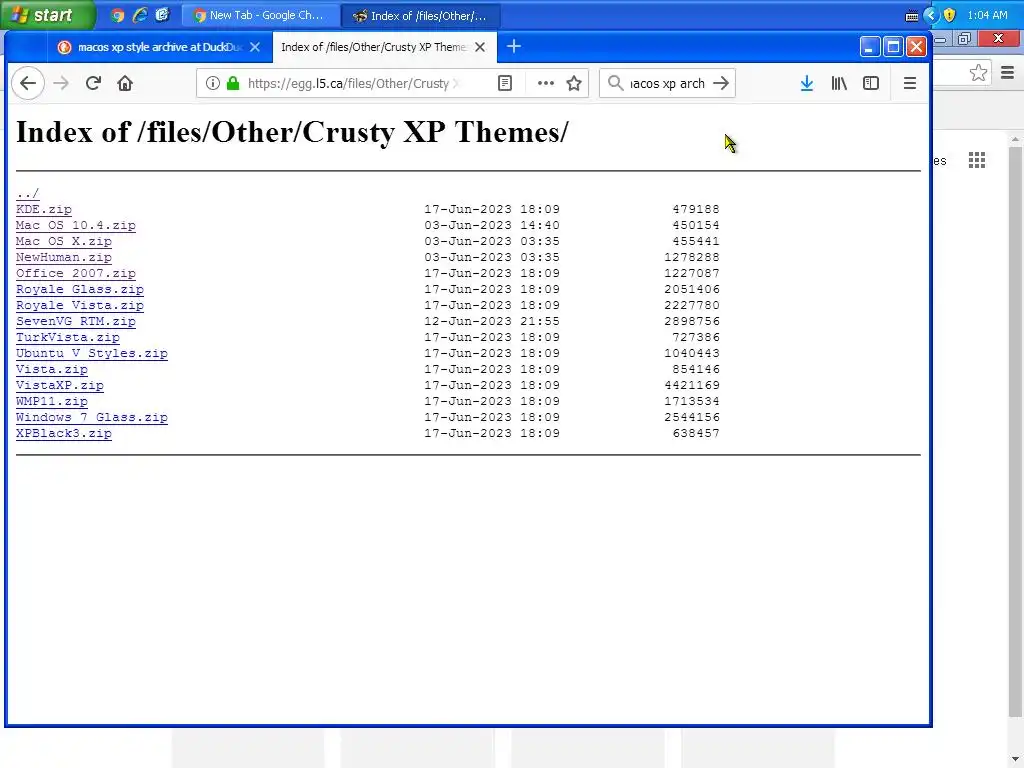Bookmark this page with star icon
Screen dimensions: 1024x768
(x=574, y=83)
